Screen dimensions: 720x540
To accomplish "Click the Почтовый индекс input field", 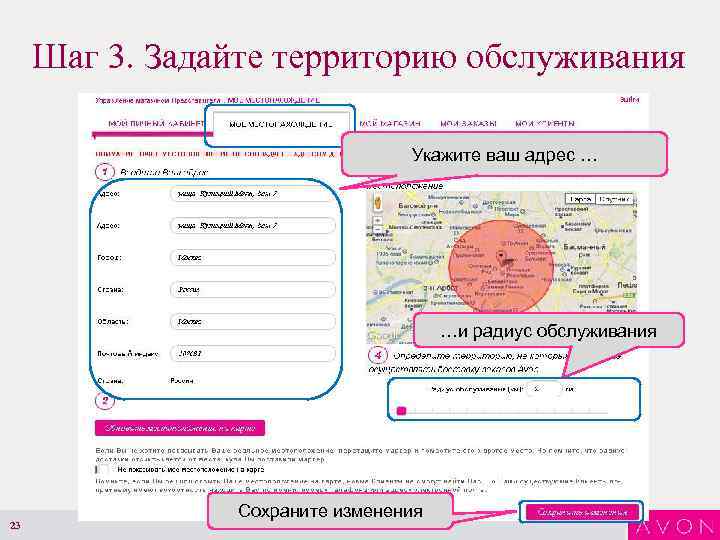I will [253, 354].
